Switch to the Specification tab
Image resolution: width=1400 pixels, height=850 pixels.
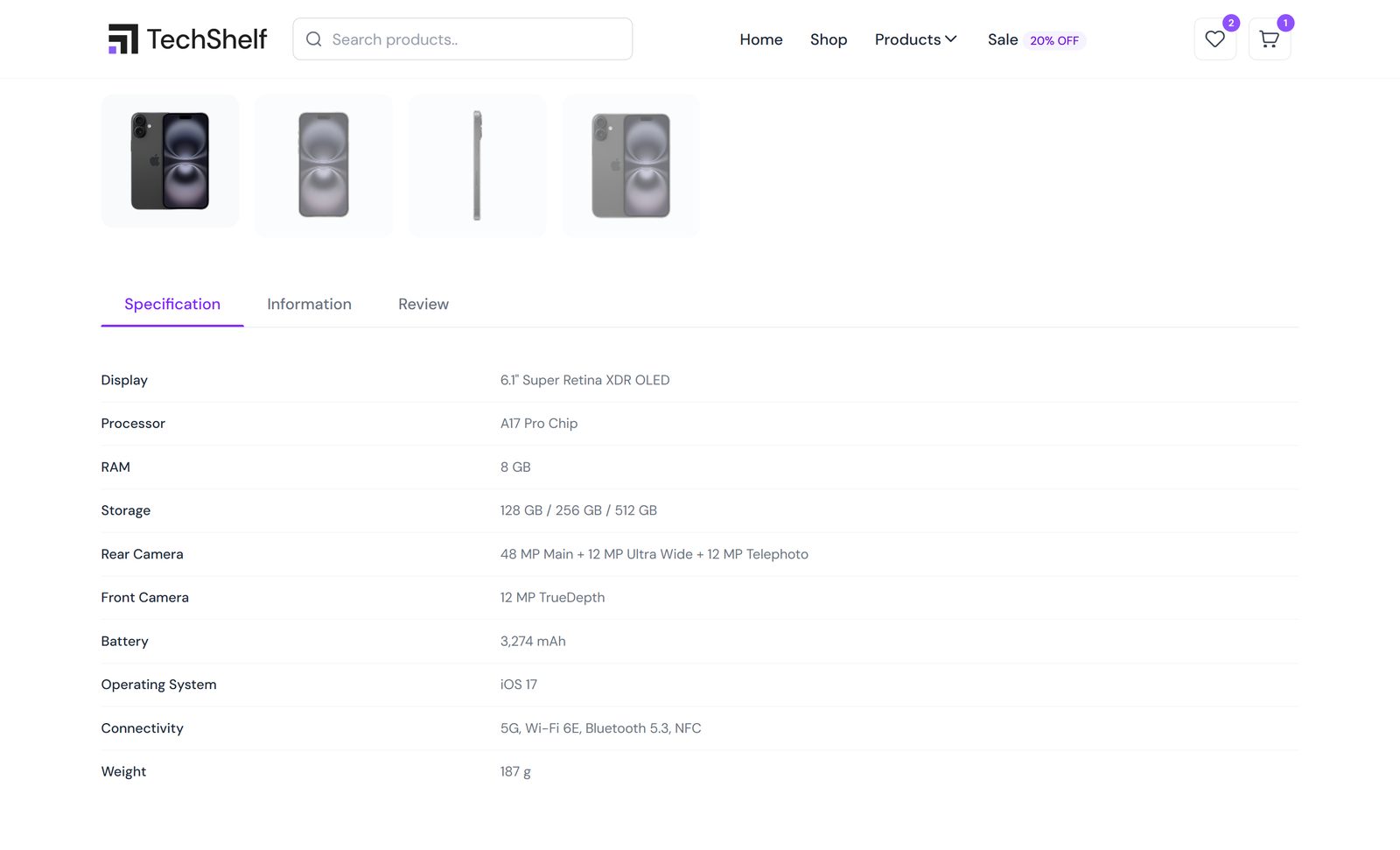click(172, 305)
